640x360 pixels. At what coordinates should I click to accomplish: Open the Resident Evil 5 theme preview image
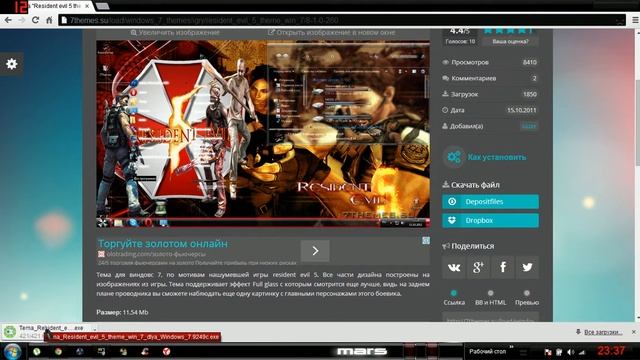(263, 133)
